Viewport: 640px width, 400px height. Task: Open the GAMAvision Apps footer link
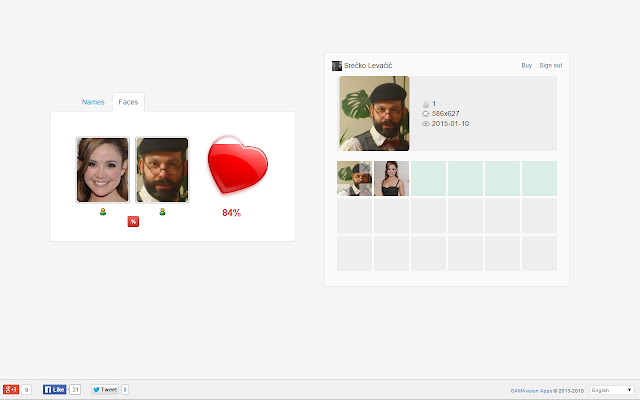coord(531,391)
